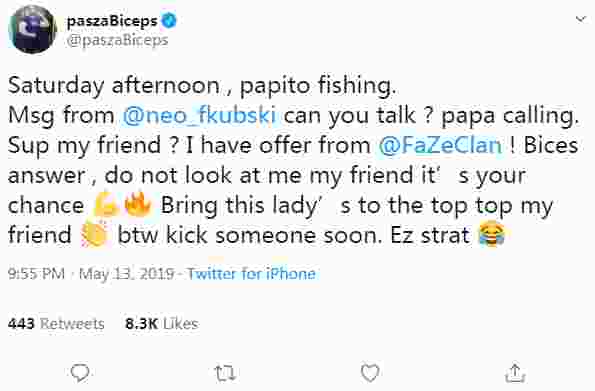
Task: Click the pashaBiceps display name
Action: coord(112,21)
